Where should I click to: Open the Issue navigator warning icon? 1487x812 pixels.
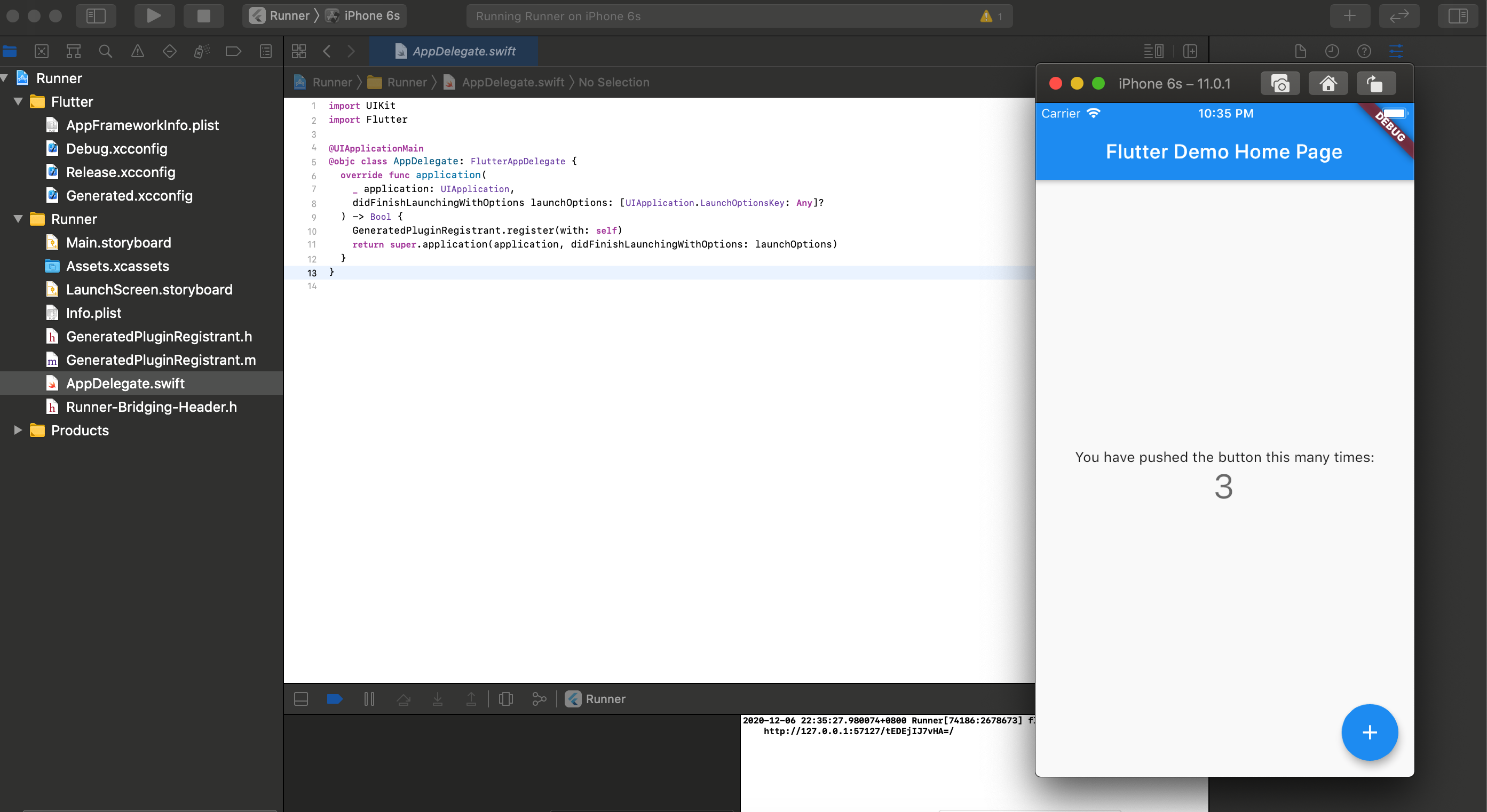(x=137, y=51)
